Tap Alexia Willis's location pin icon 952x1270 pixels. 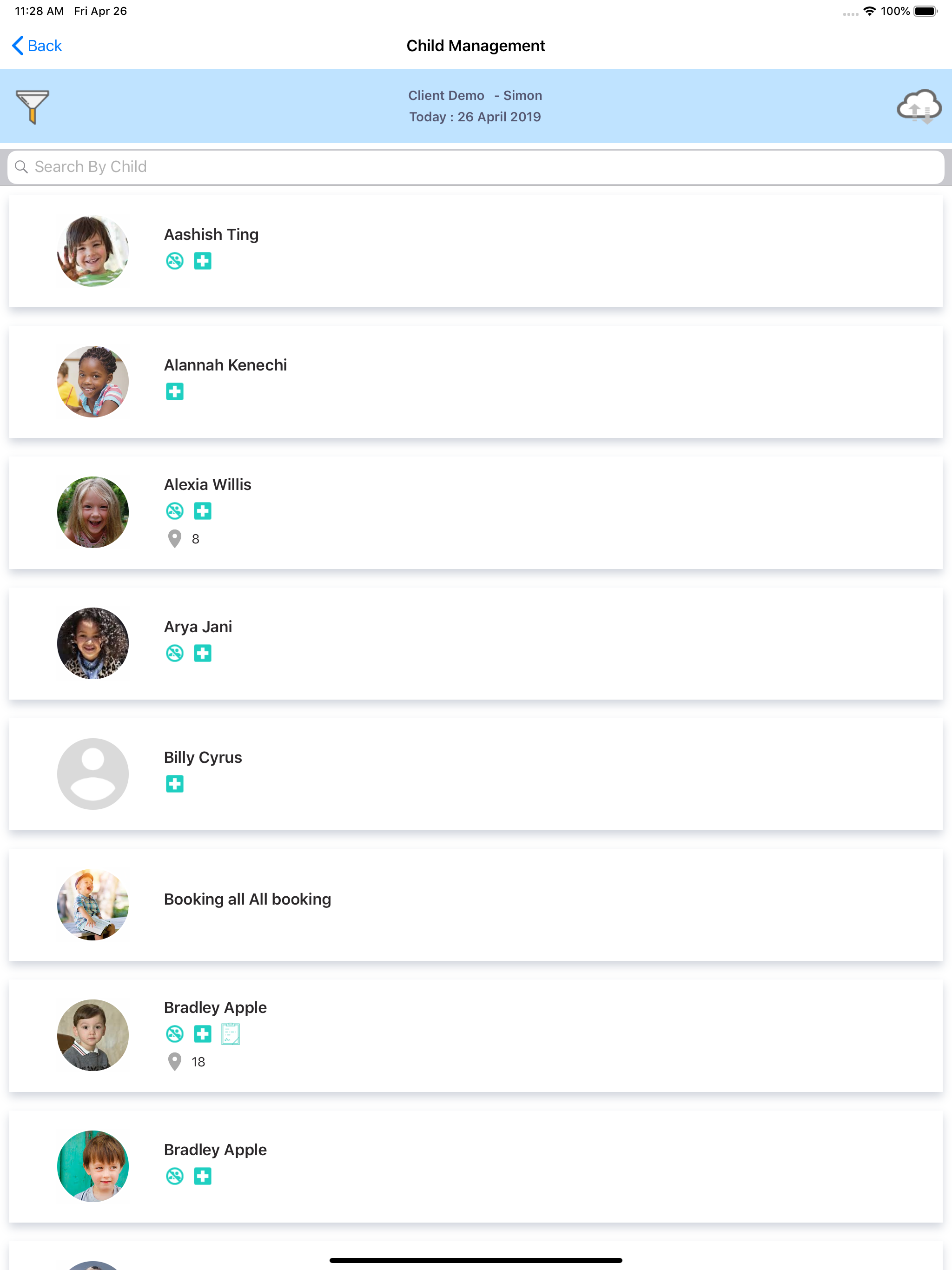pos(175,539)
